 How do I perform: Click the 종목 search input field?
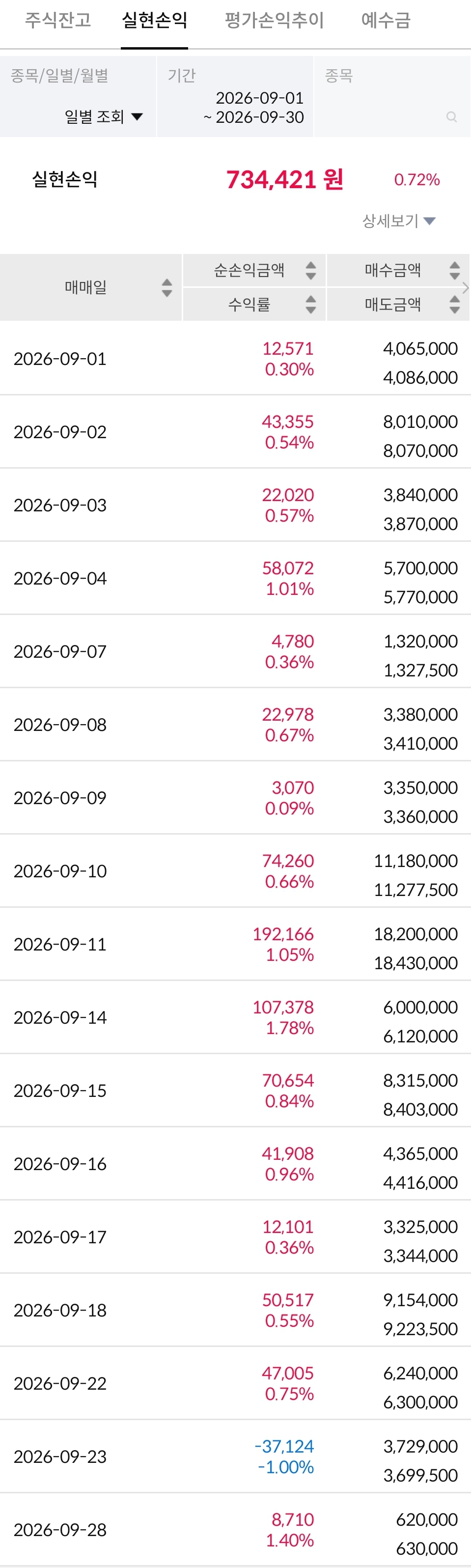392,96
